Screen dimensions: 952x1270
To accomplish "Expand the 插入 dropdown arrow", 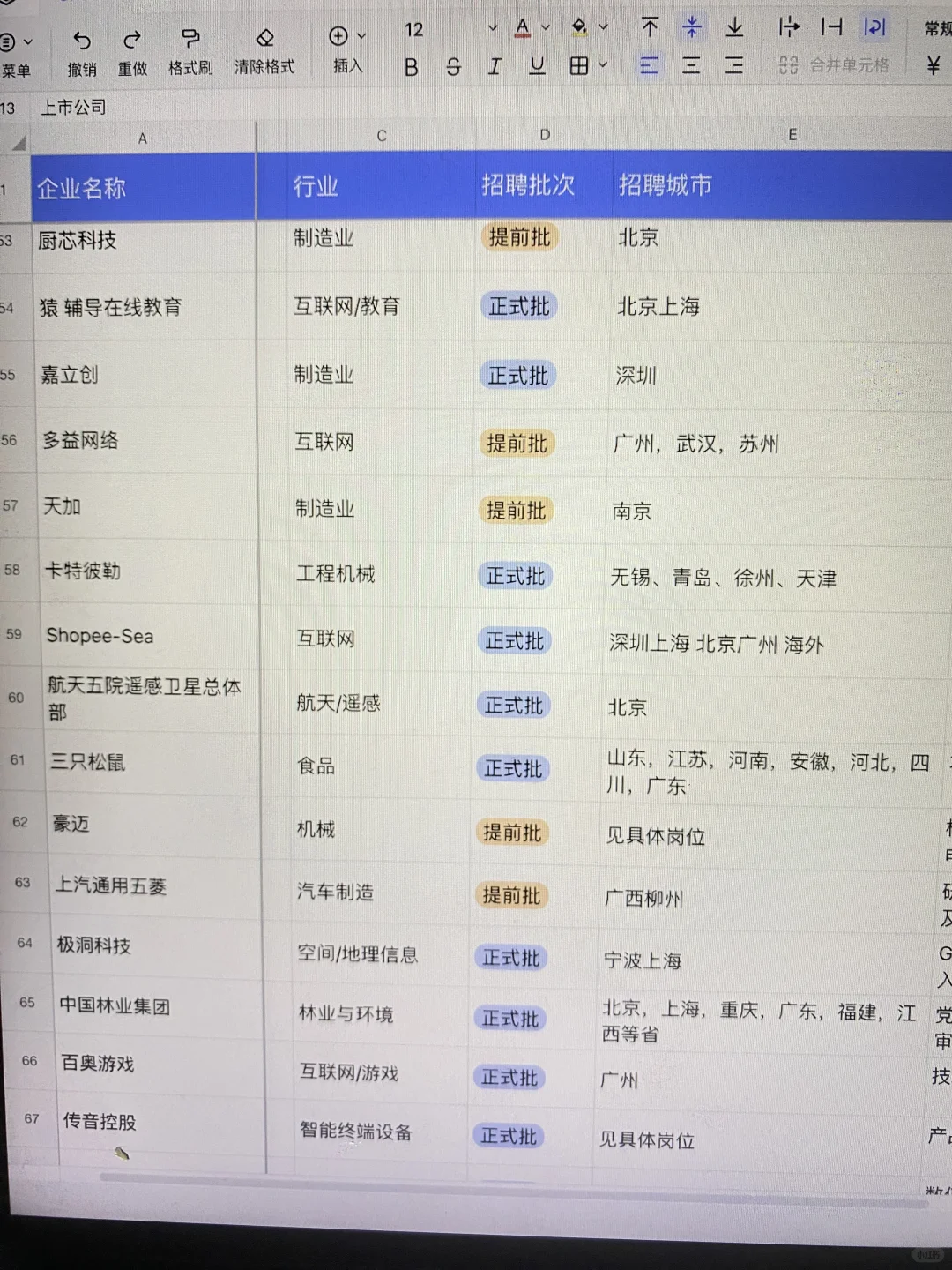I will click(361, 35).
